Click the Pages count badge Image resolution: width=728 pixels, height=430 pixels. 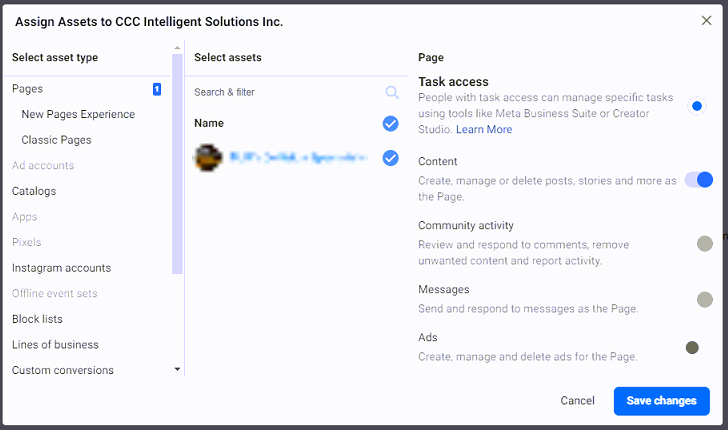click(x=157, y=89)
